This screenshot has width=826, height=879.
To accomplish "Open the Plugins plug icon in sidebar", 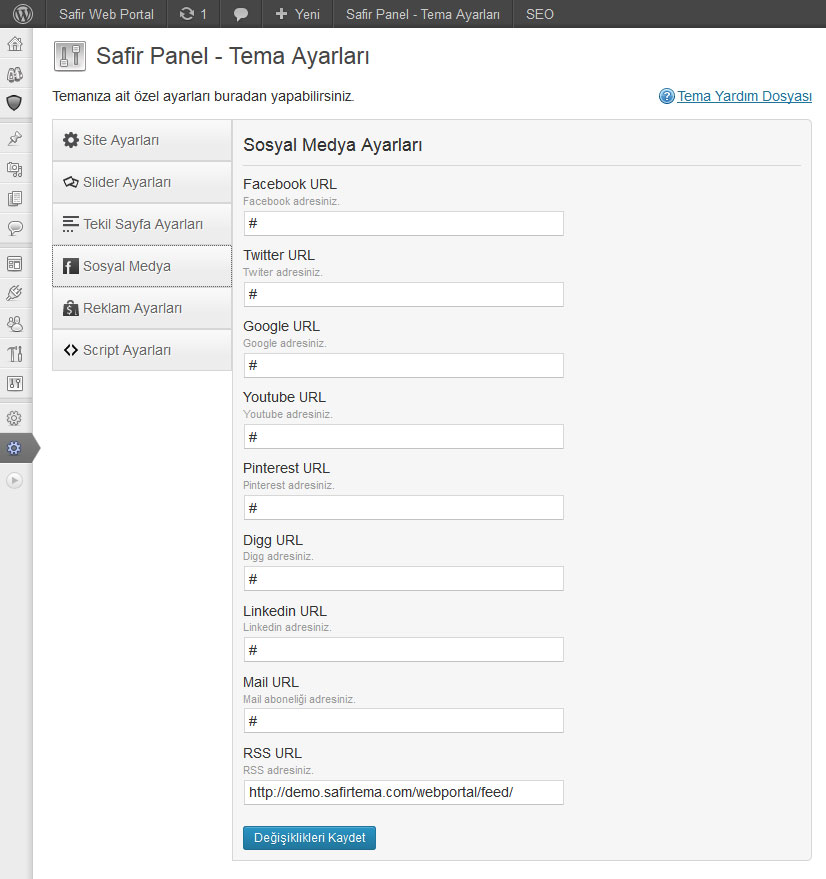I will (15, 293).
